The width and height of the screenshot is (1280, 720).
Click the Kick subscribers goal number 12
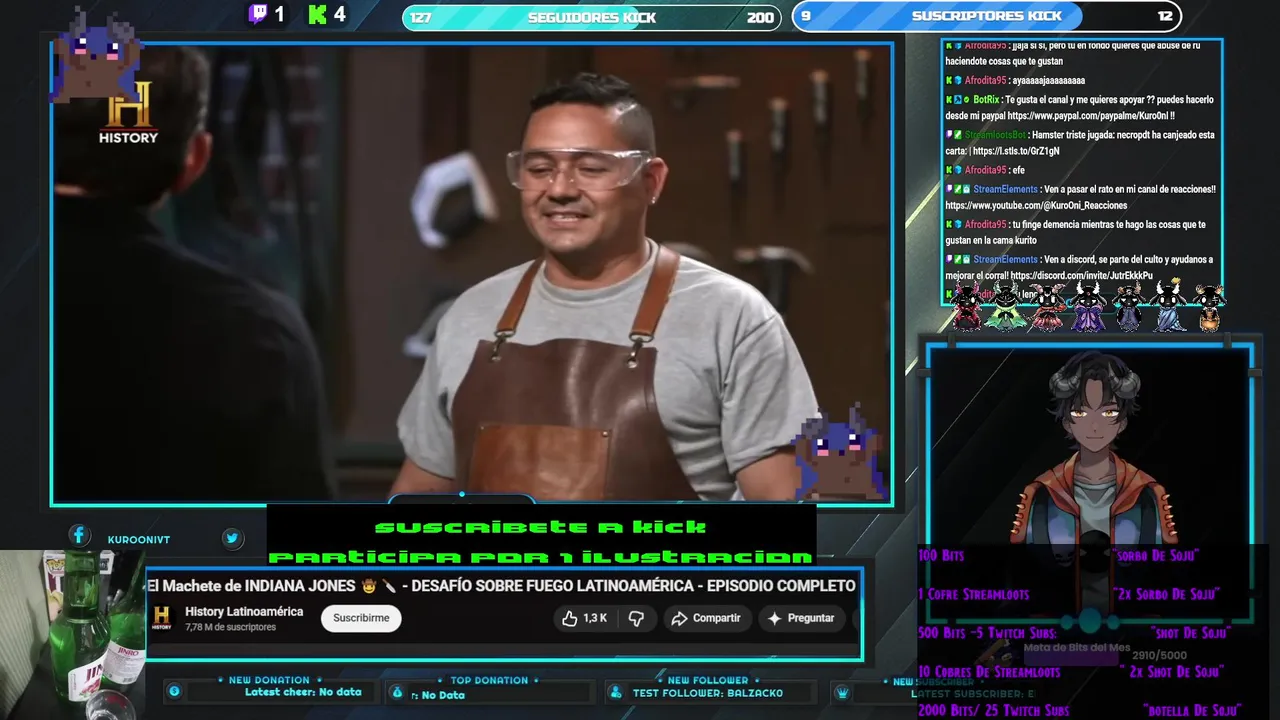1165,16
